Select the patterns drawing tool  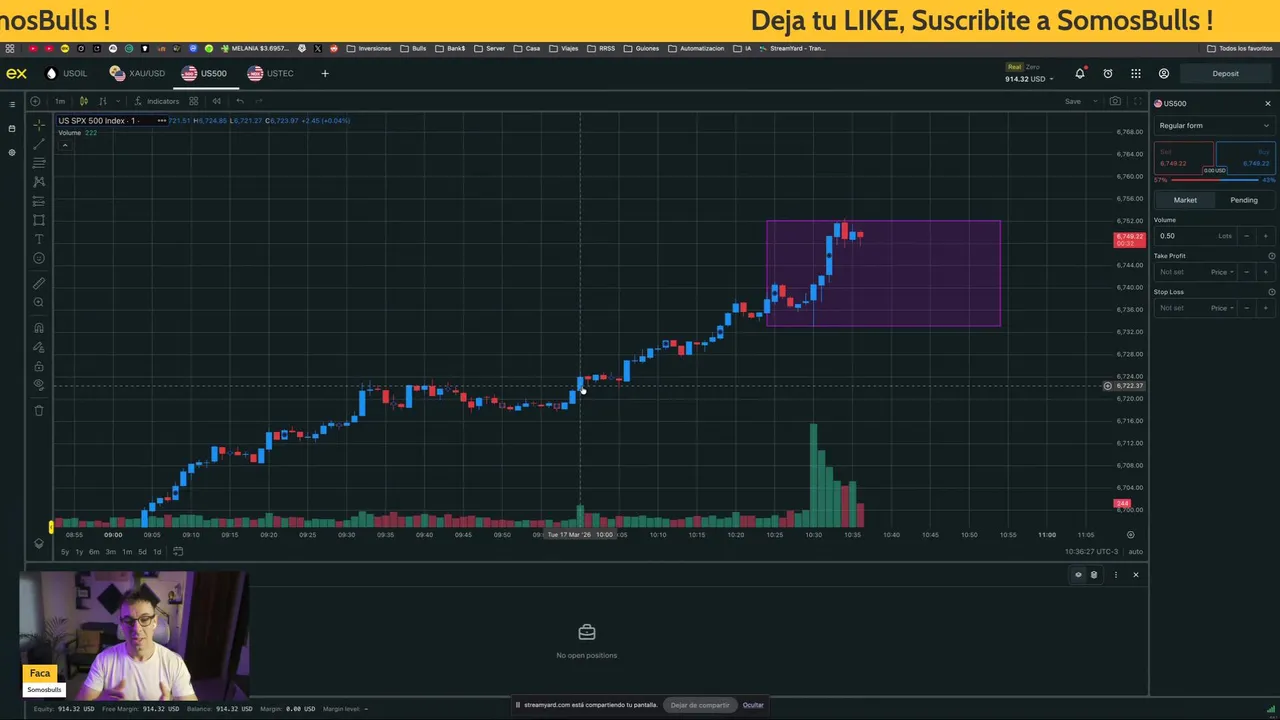(39, 182)
